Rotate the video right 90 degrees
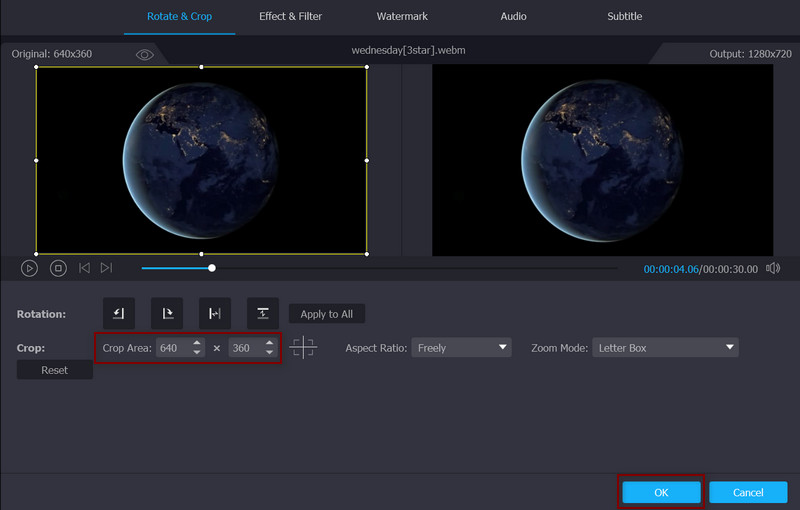800x510 pixels. tap(167, 313)
